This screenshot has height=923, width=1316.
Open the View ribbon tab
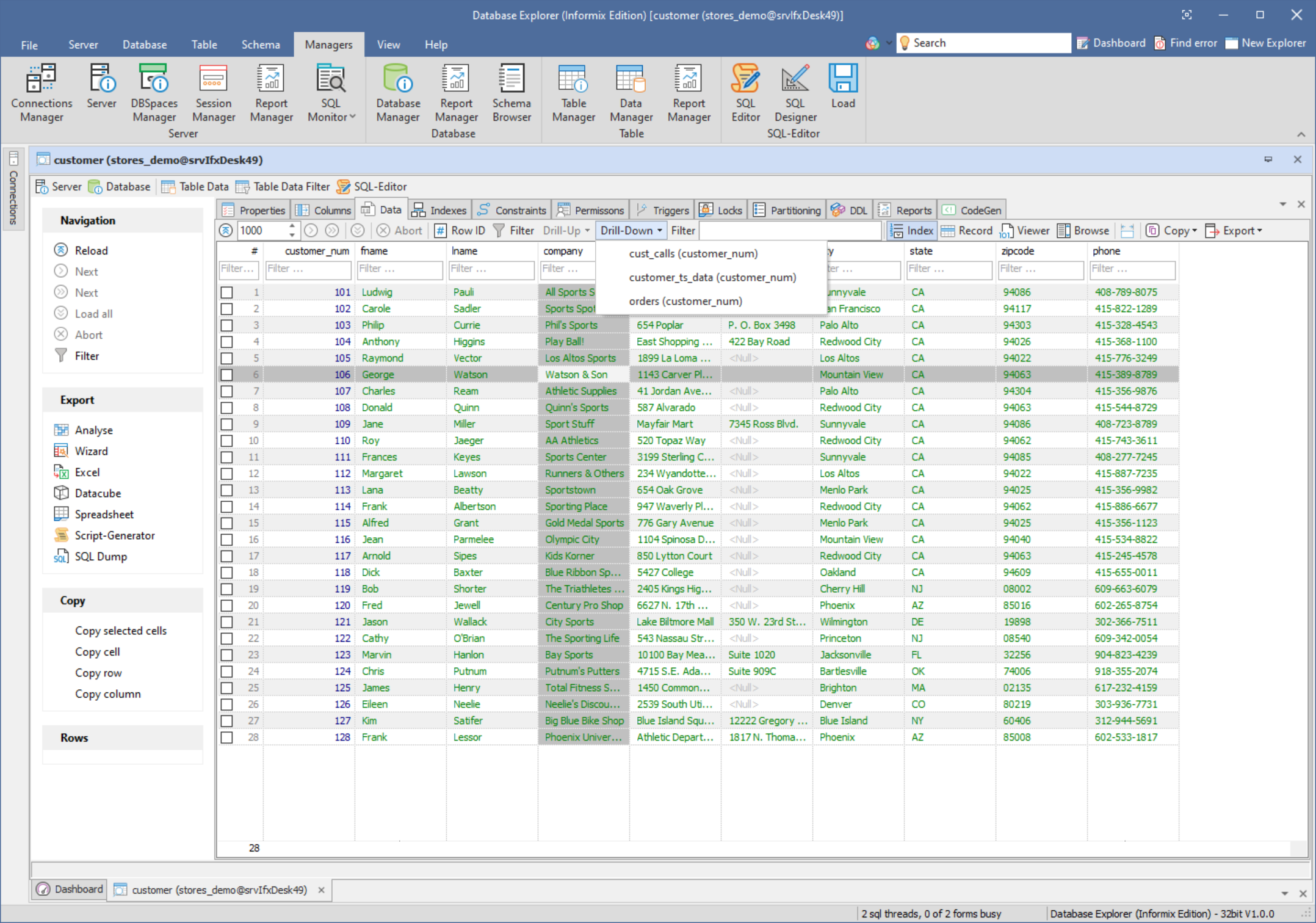point(388,45)
